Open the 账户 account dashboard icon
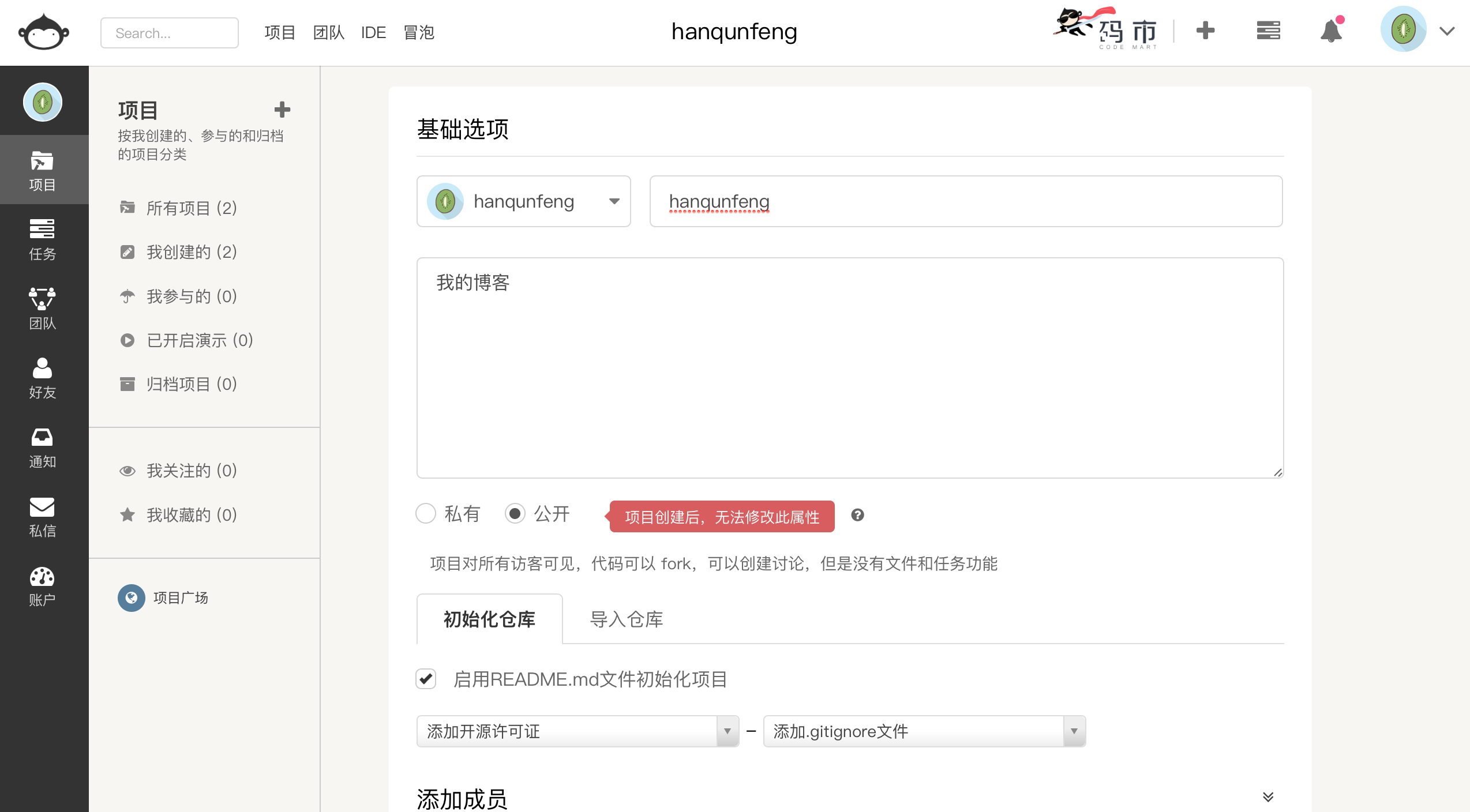The image size is (1470, 812). click(42, 585)
